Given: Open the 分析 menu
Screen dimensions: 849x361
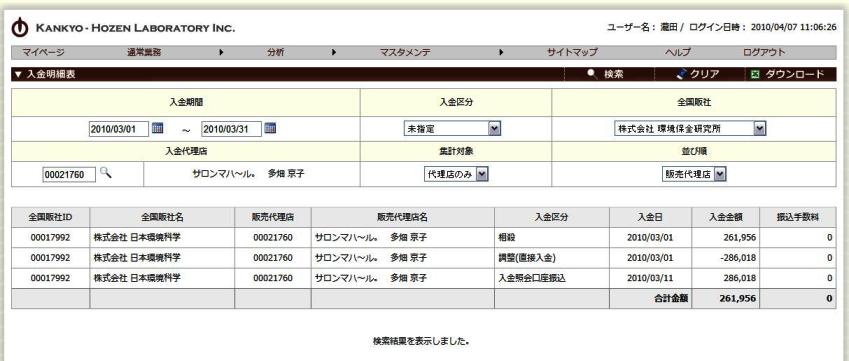Looking at the screenshot, I should point(276,52).
